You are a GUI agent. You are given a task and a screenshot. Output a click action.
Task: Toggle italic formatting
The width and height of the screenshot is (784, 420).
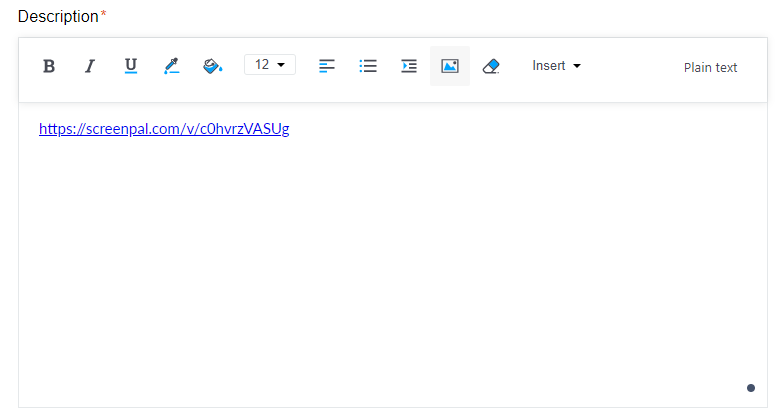pos(90,66)
